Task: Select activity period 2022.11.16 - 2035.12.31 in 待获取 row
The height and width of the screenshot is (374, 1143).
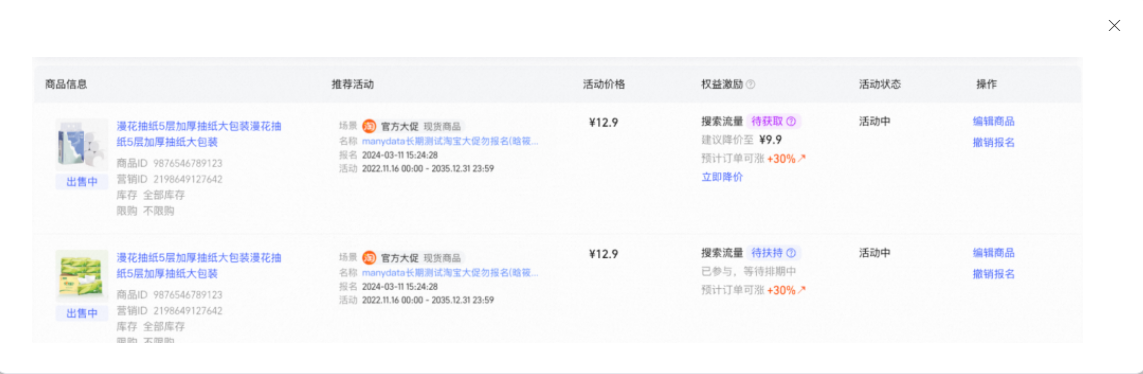Action: [428, 168]
